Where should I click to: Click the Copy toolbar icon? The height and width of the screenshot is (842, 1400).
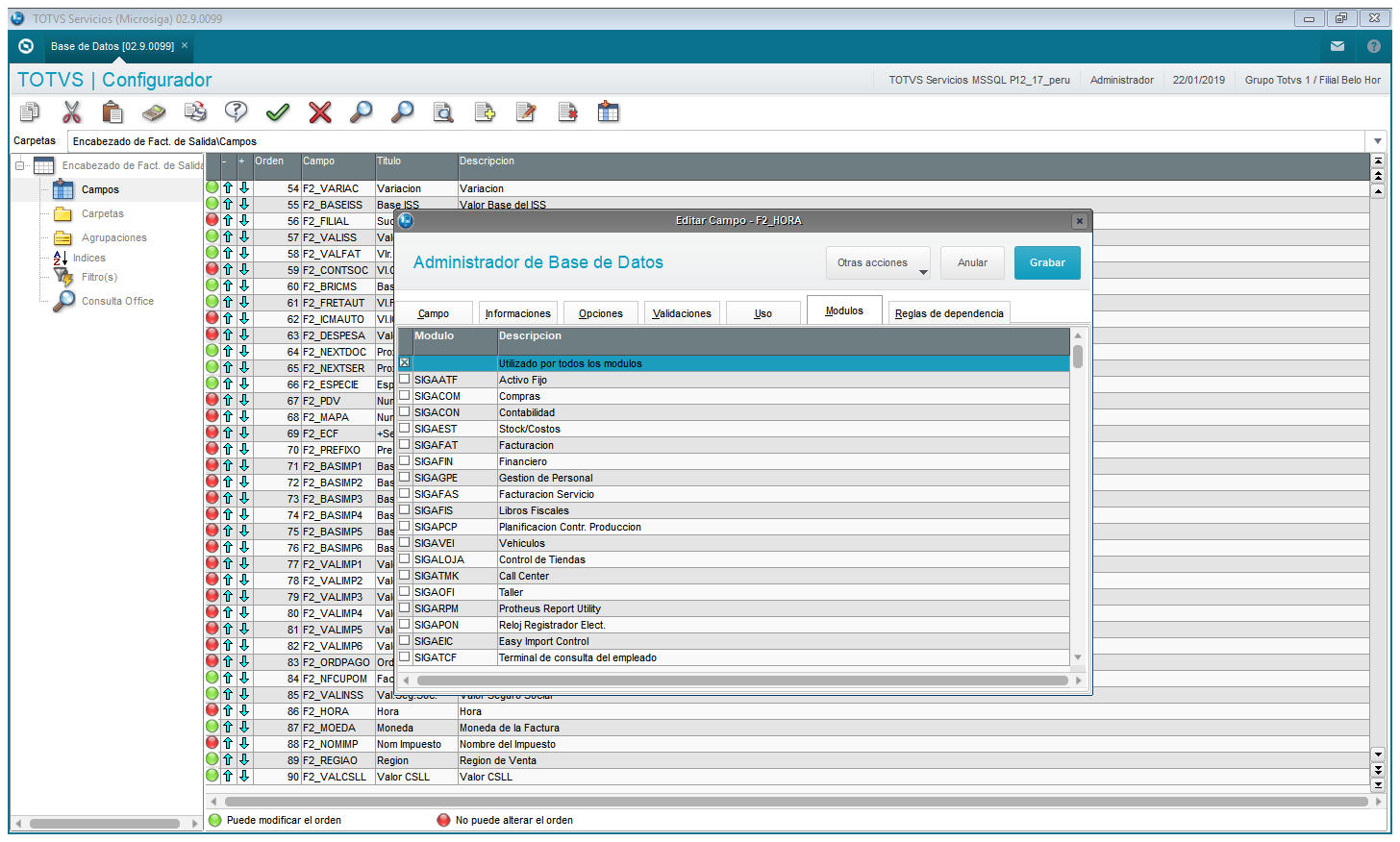pos(30,112)
